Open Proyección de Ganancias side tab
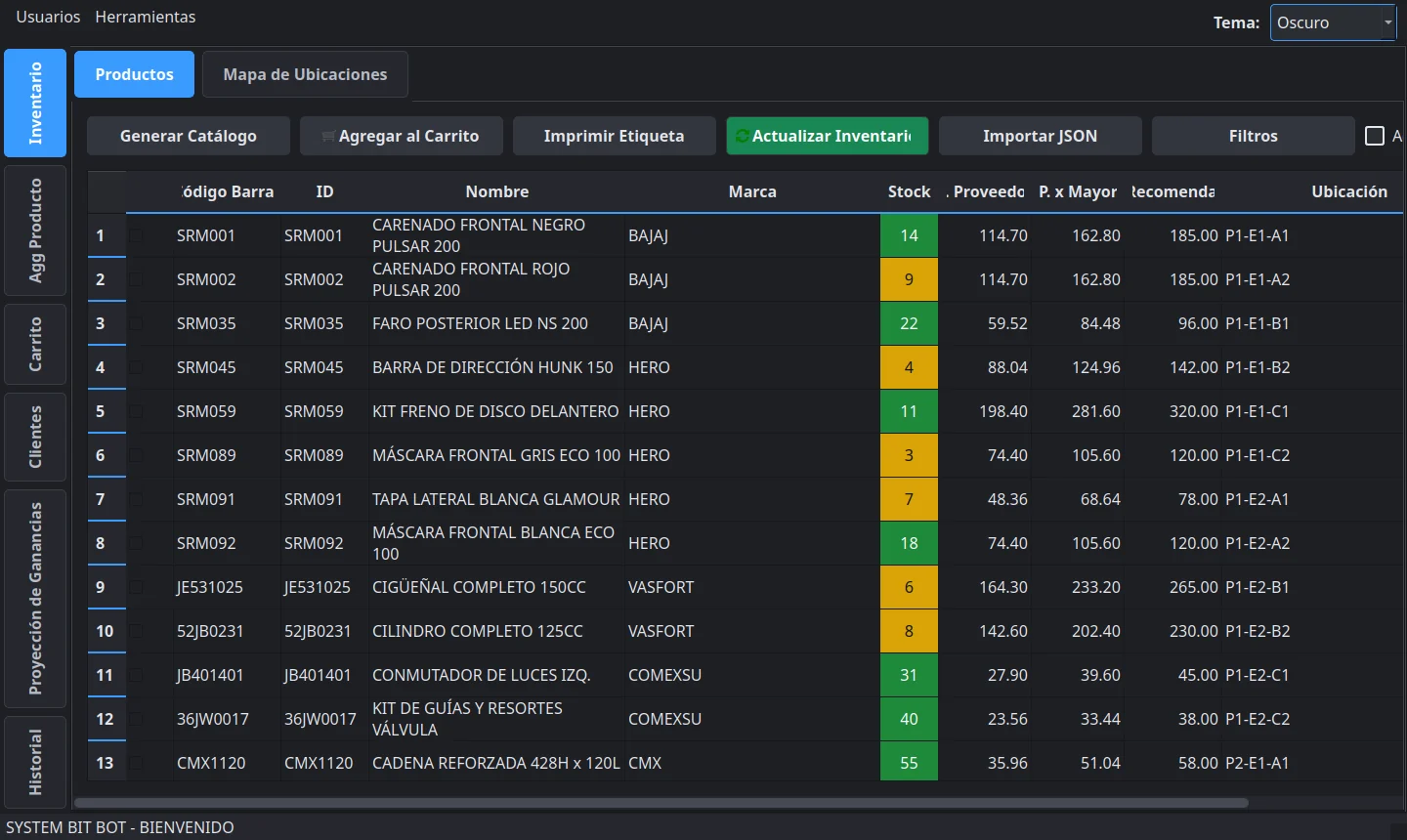 tap(35, 599)
